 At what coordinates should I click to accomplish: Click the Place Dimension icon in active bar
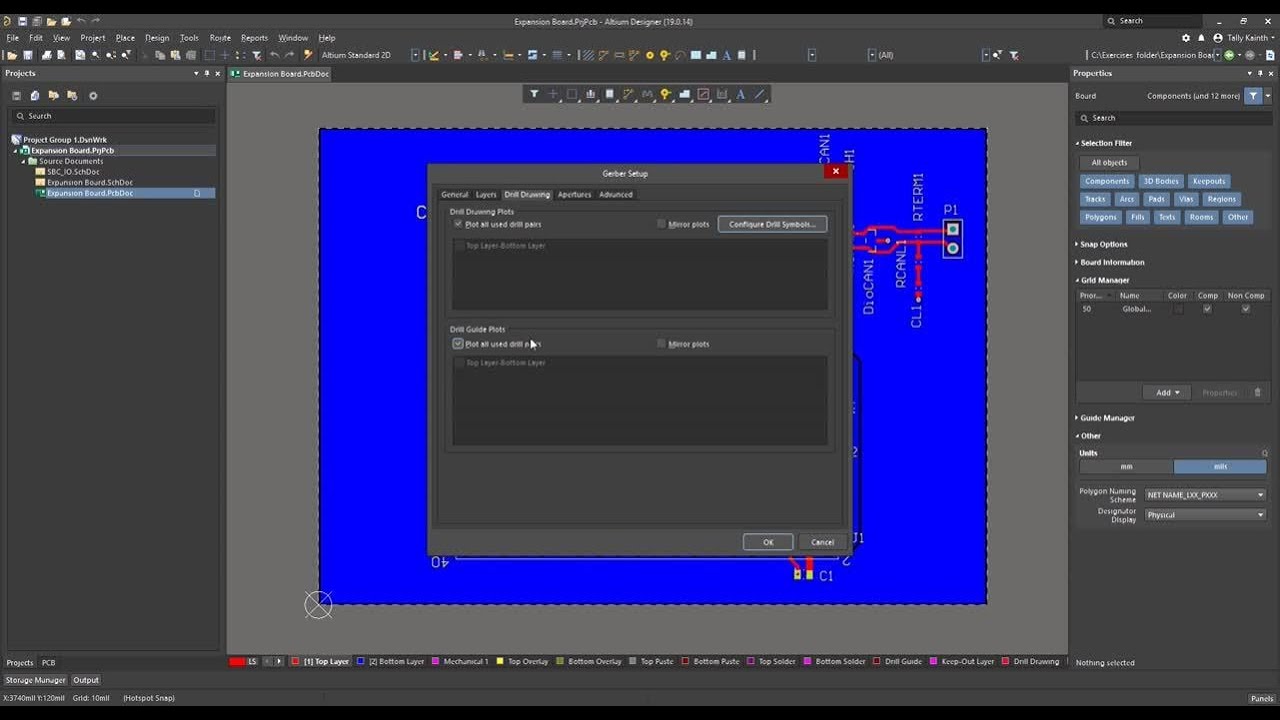pyautogui.click(x=722, y=94)
